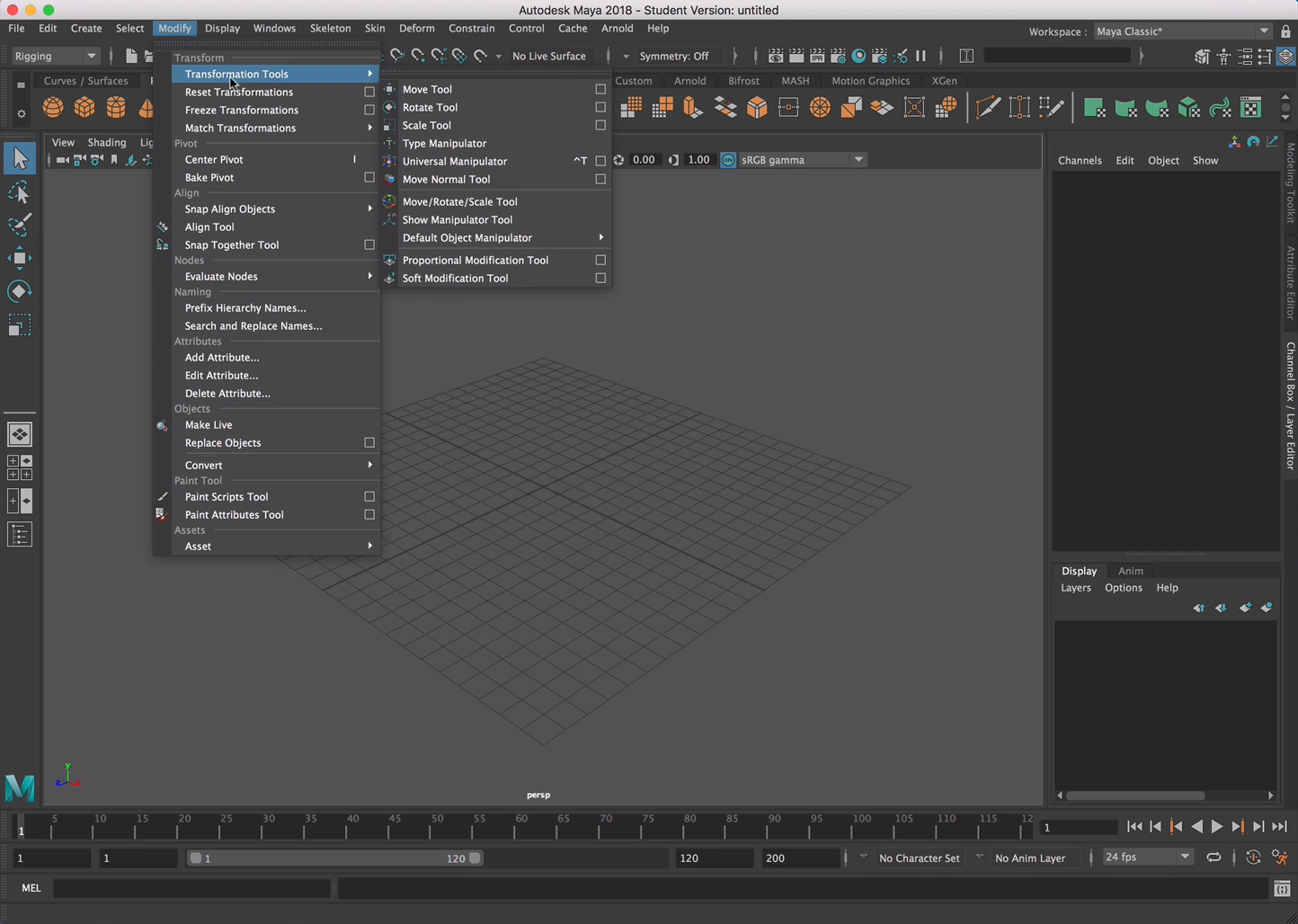The image size is (1298, 924).
Task: Open Move Tool options box
Action: 600,89
